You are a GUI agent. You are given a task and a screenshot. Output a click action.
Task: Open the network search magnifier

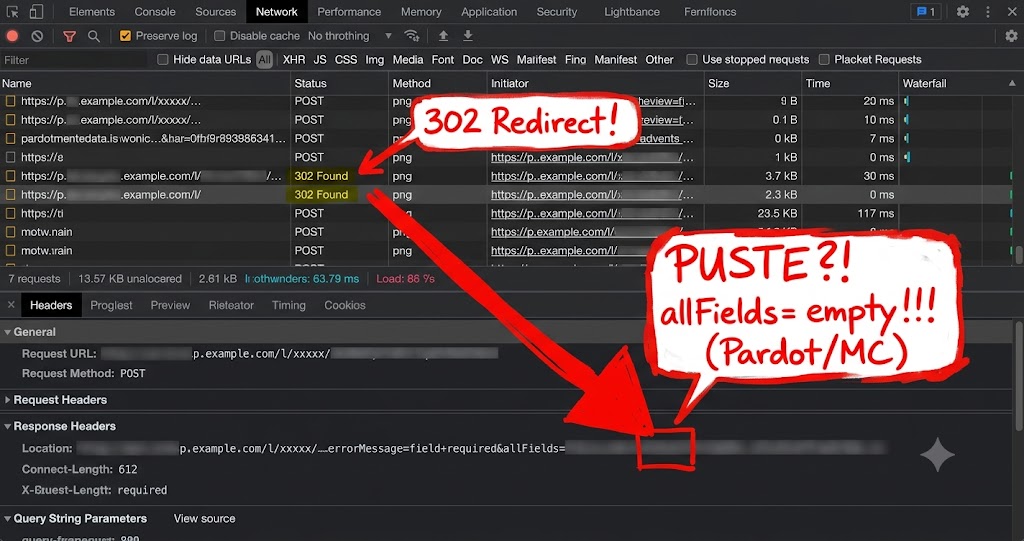pos(94,36)
